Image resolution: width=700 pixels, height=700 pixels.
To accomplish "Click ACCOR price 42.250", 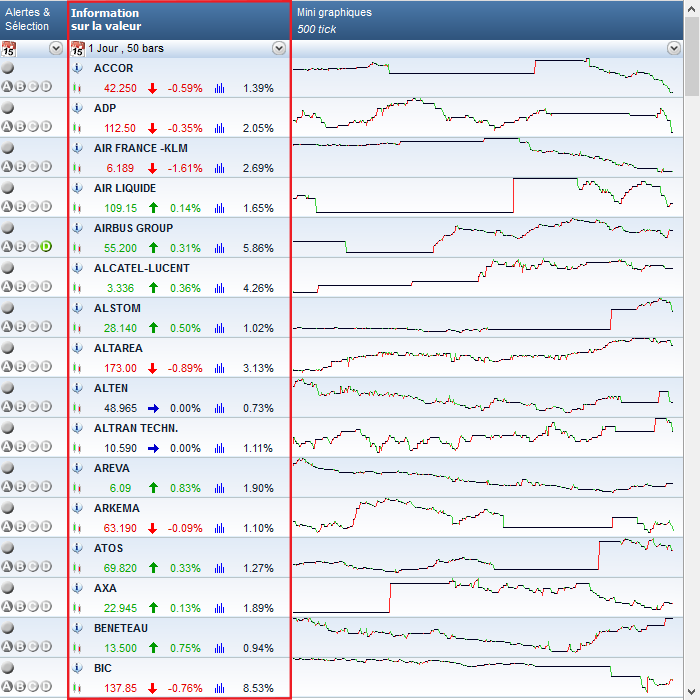I will [x=120, y=88].
